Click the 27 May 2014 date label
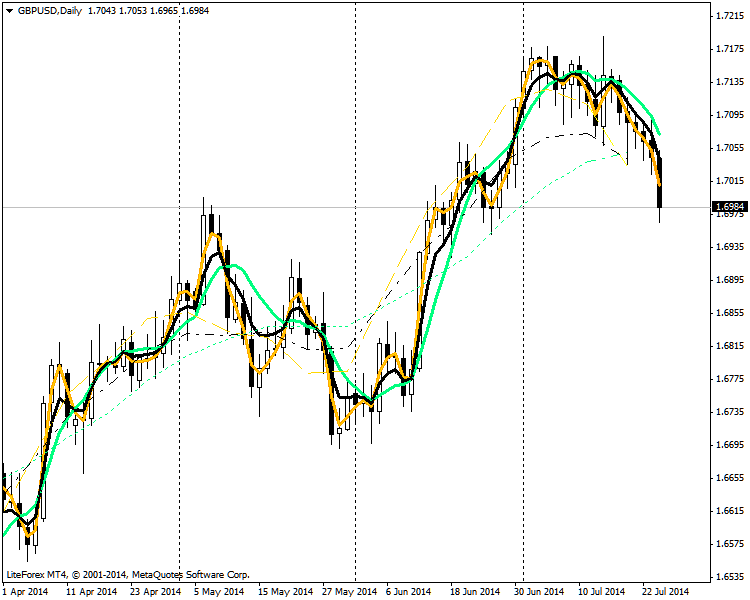Image resolution: width=750 pixels, height=600 pixels. [350, 591]
